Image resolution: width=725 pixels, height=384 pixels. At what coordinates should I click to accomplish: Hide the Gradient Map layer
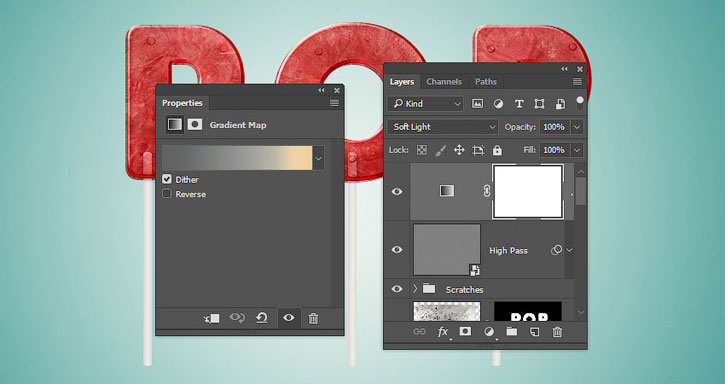click(x=397, y=192)
